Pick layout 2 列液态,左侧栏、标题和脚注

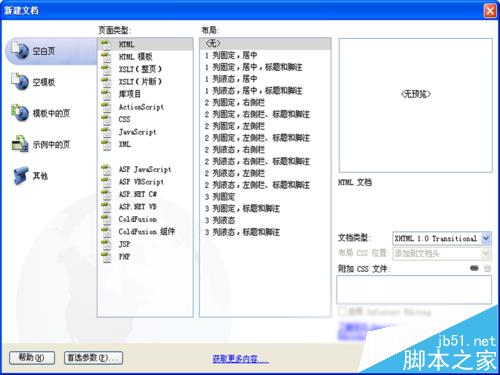265,185
